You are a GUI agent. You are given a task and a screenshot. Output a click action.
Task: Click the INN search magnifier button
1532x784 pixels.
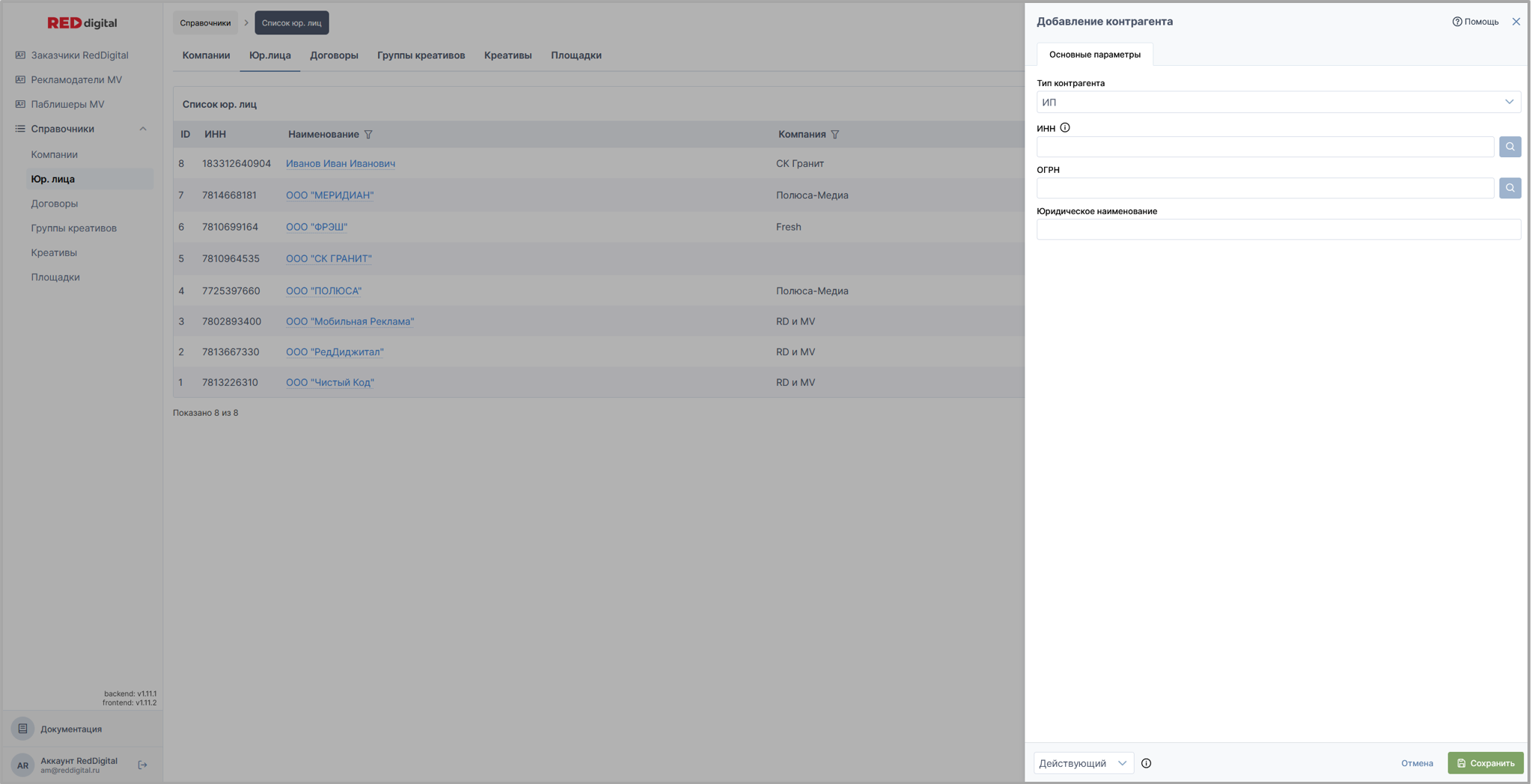pyautogui.click(x=1510, y=147)
